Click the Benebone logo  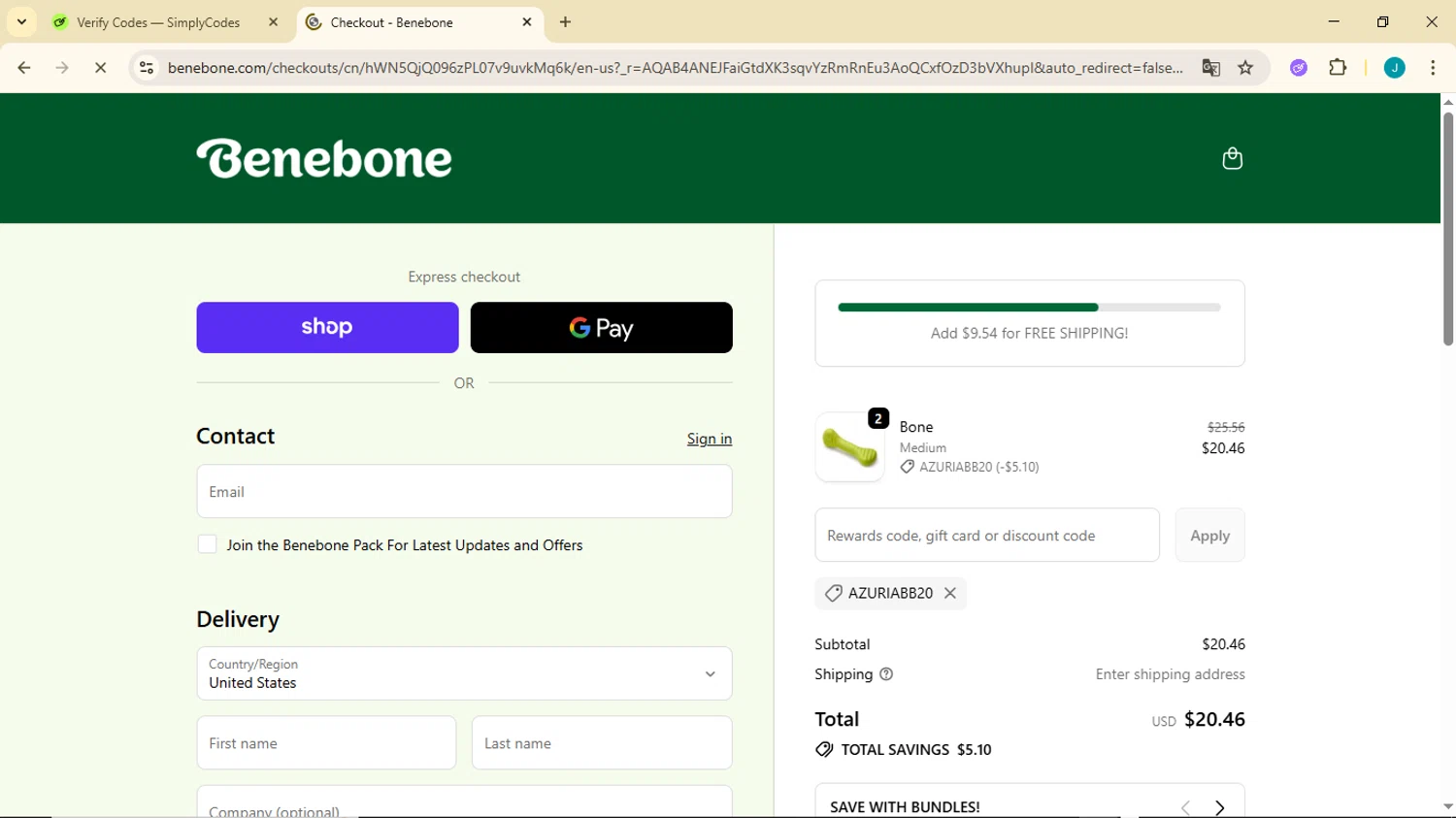tap(324, 159)
